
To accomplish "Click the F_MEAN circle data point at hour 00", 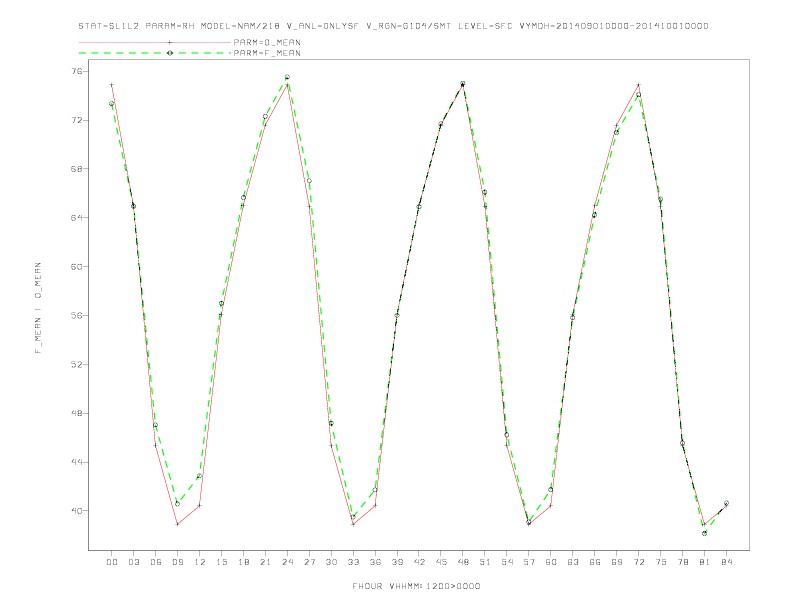I will pos(111,104).
